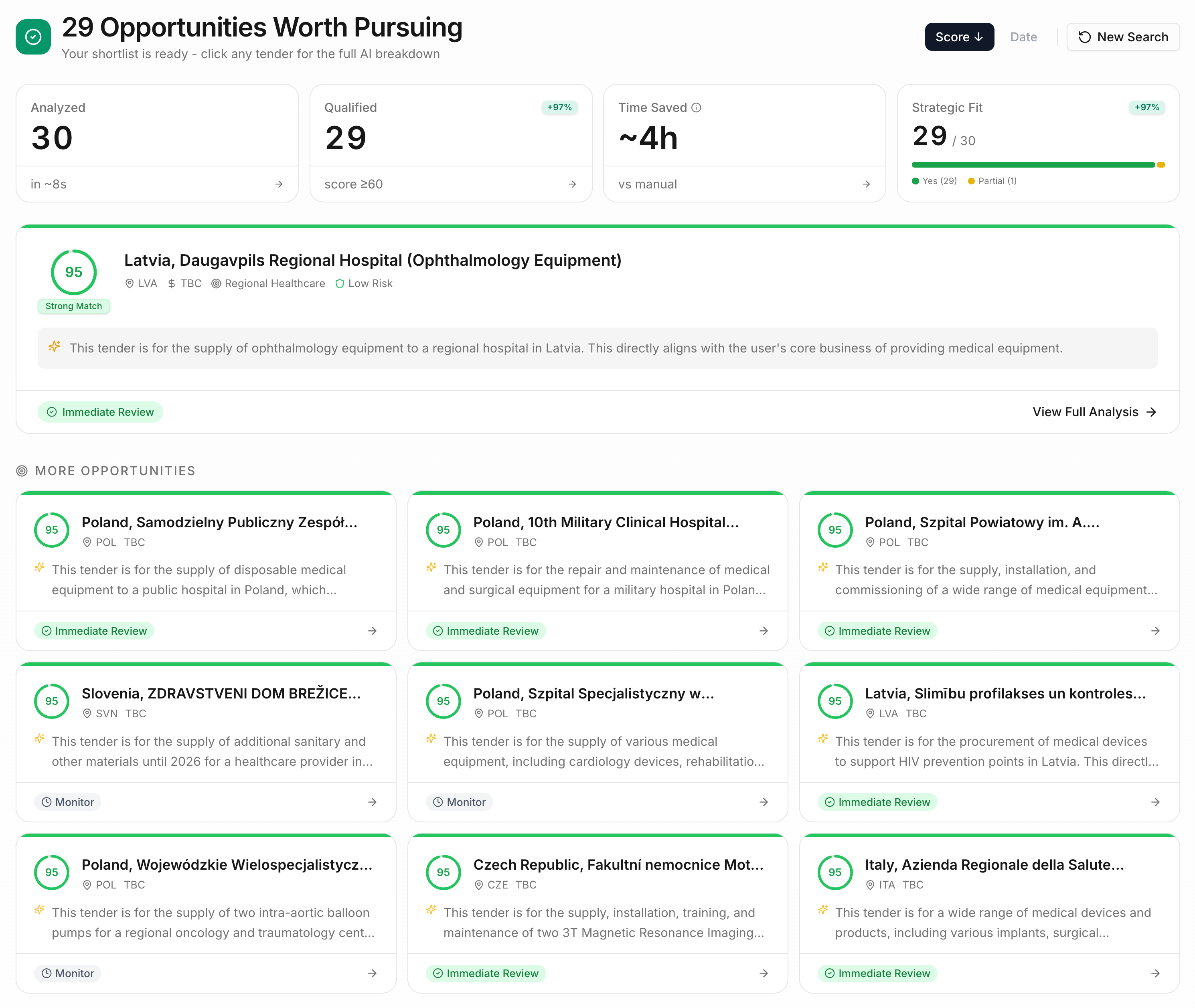The width and height of the screenshot is (1195, 1008).
Task: Start a New Search
Action: click(x=1123, y=37)
